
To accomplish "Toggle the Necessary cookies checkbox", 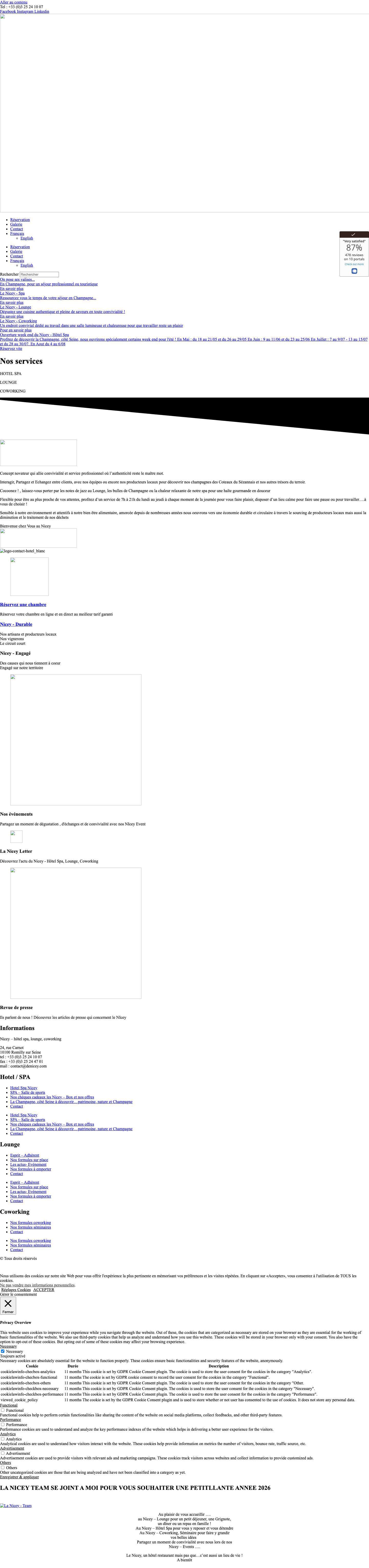I will (3, 1351).
